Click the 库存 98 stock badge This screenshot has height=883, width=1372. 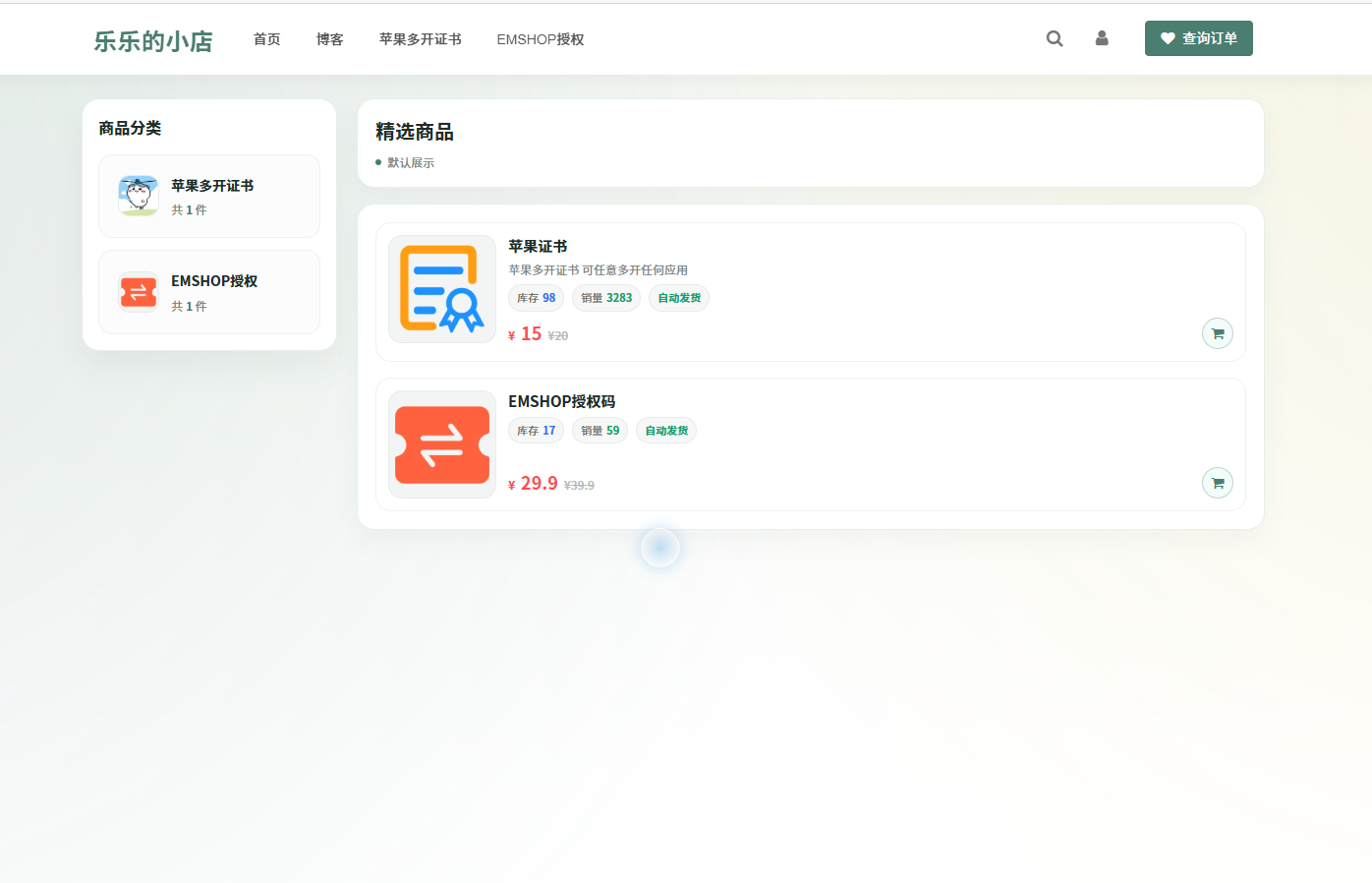[536, 297]
